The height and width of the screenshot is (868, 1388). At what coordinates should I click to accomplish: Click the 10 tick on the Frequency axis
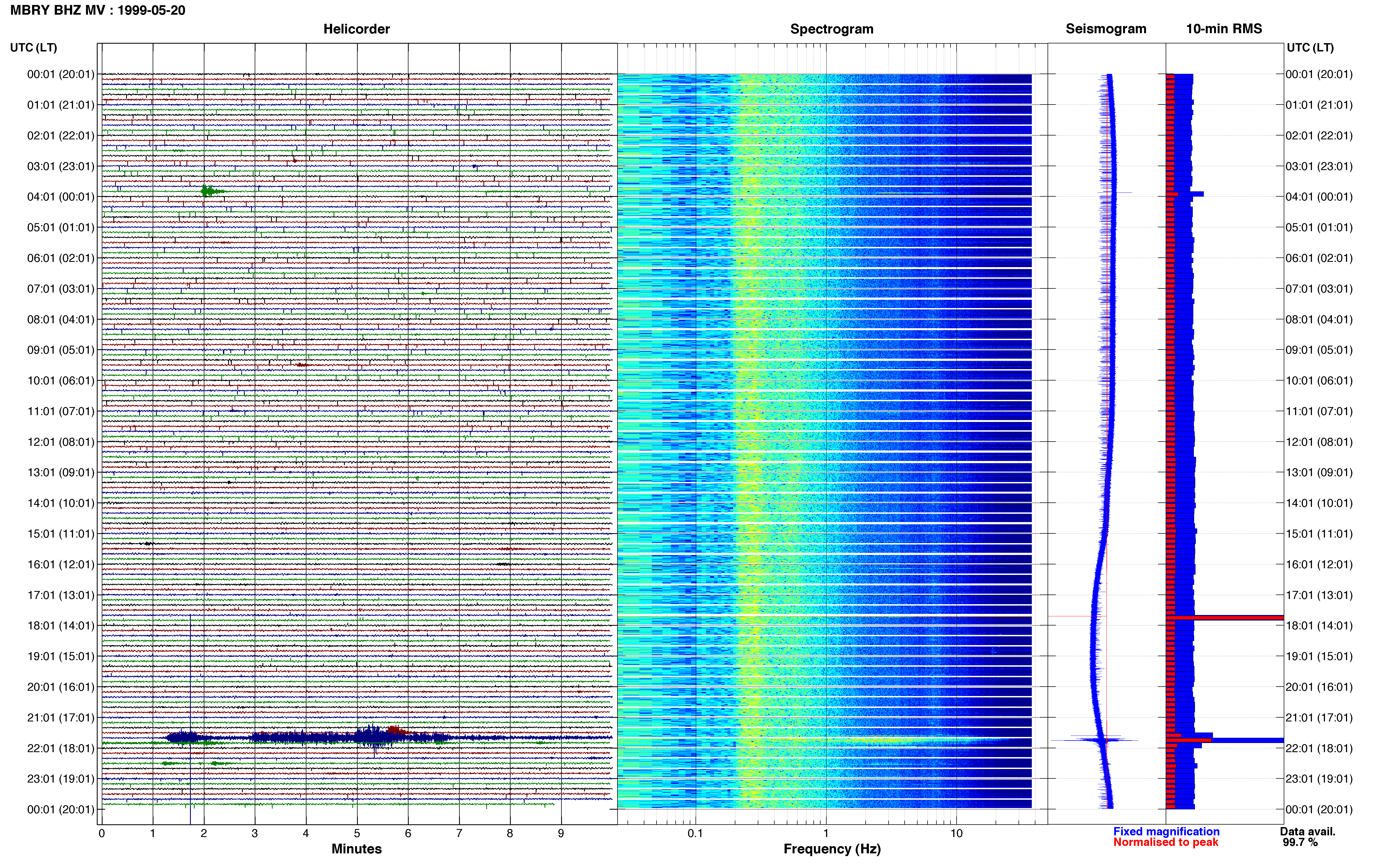coord(956,833)
